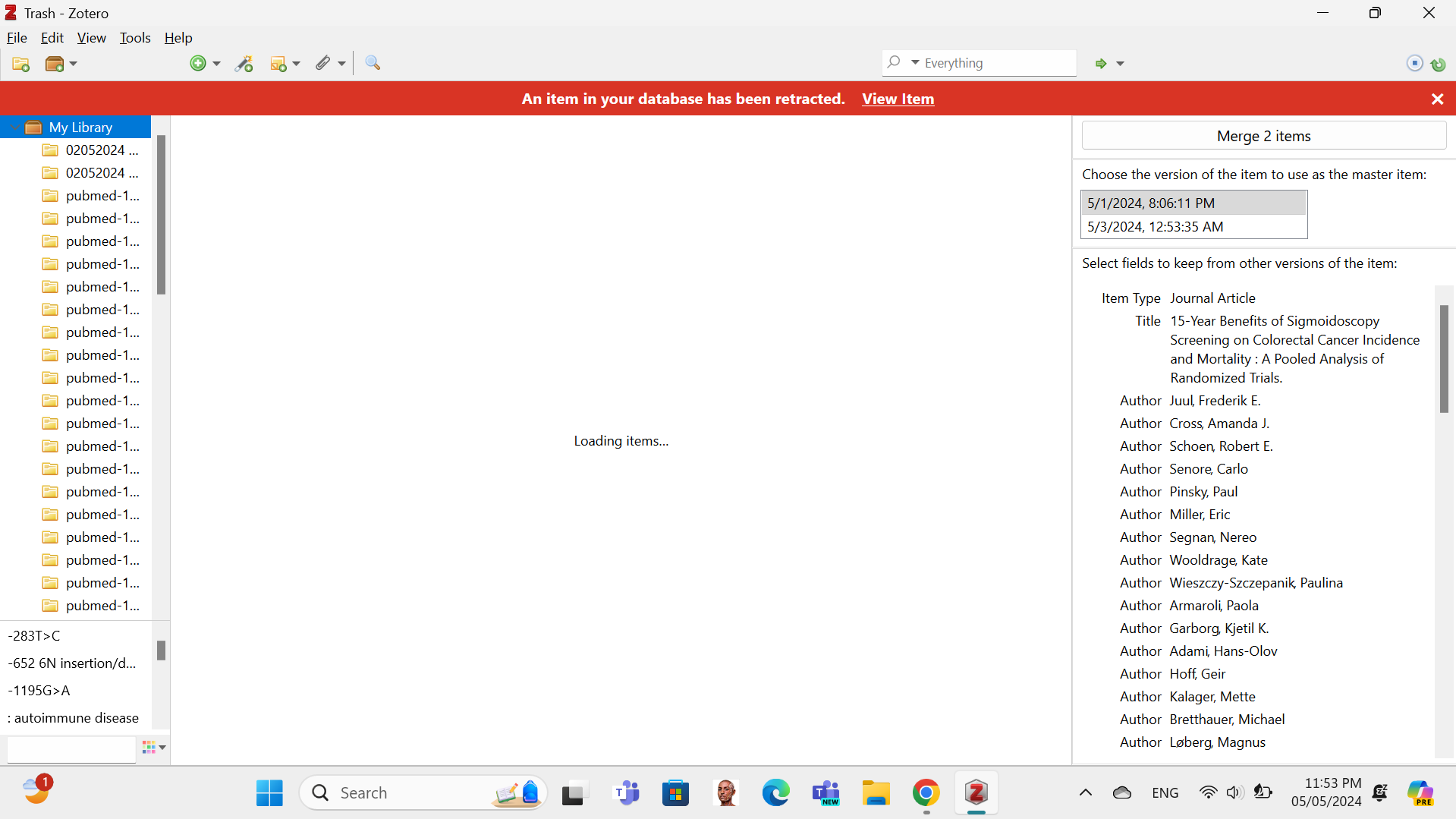This screenshot has width=1456, height=819.
Task: Select the -283T>C tag
Action: pyautogui.click(x=34, y=636)
